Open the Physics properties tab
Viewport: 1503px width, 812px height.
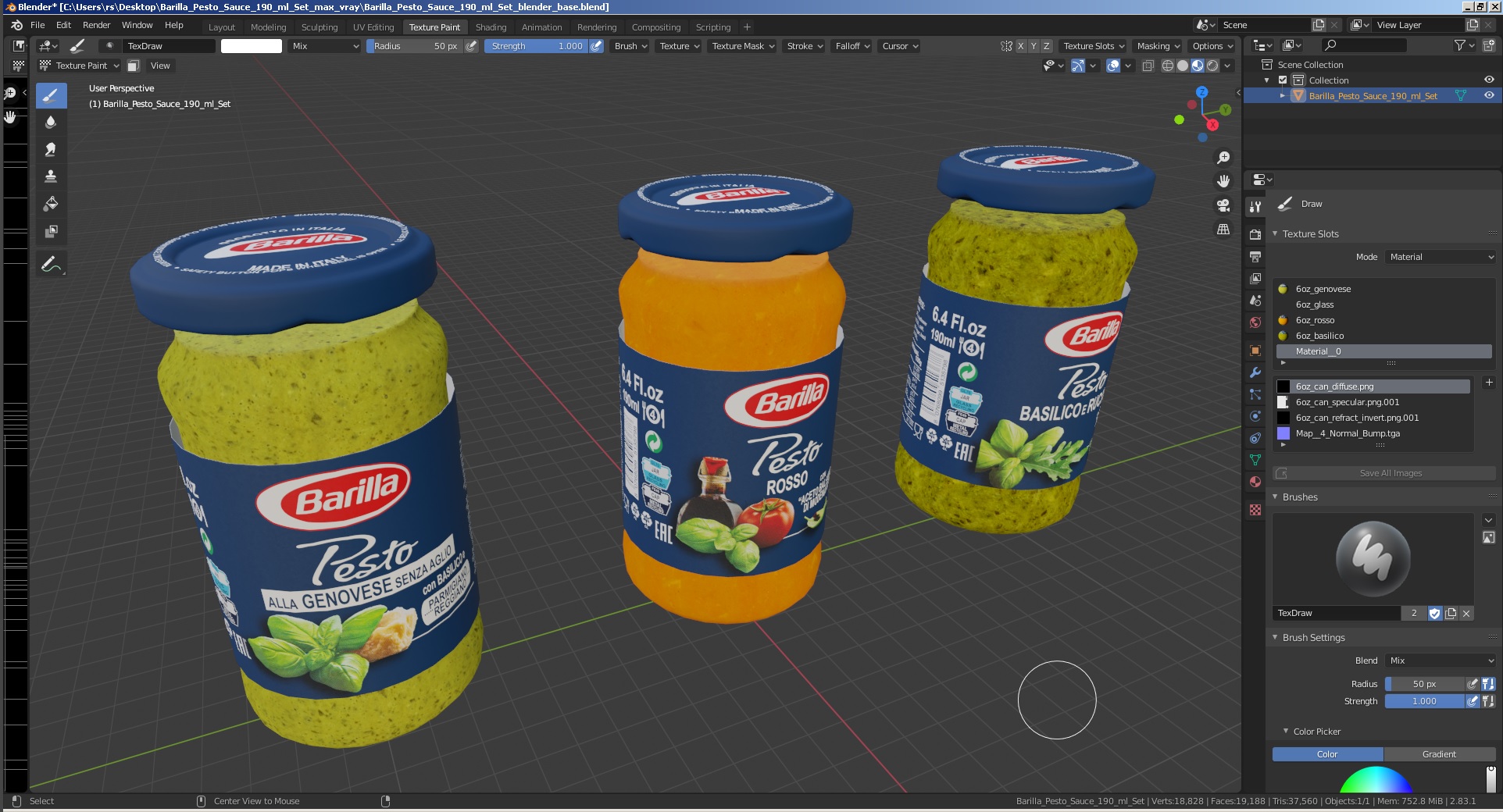[x=1255, y=416]
